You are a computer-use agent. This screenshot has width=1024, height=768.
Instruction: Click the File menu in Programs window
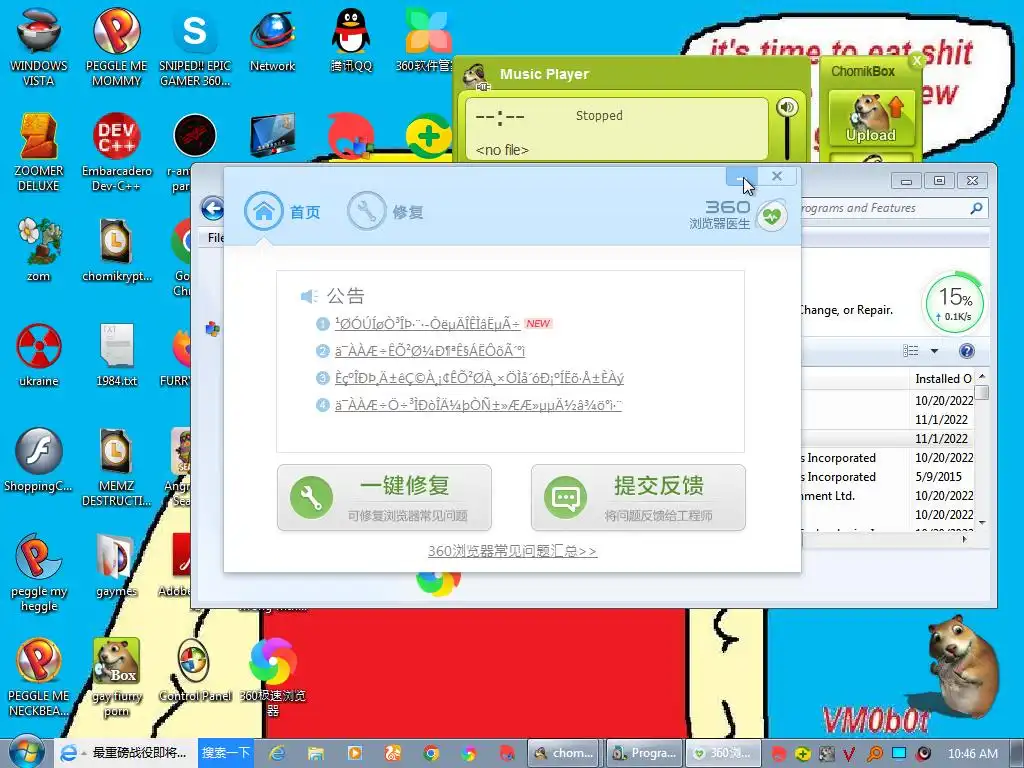[216, 238]
